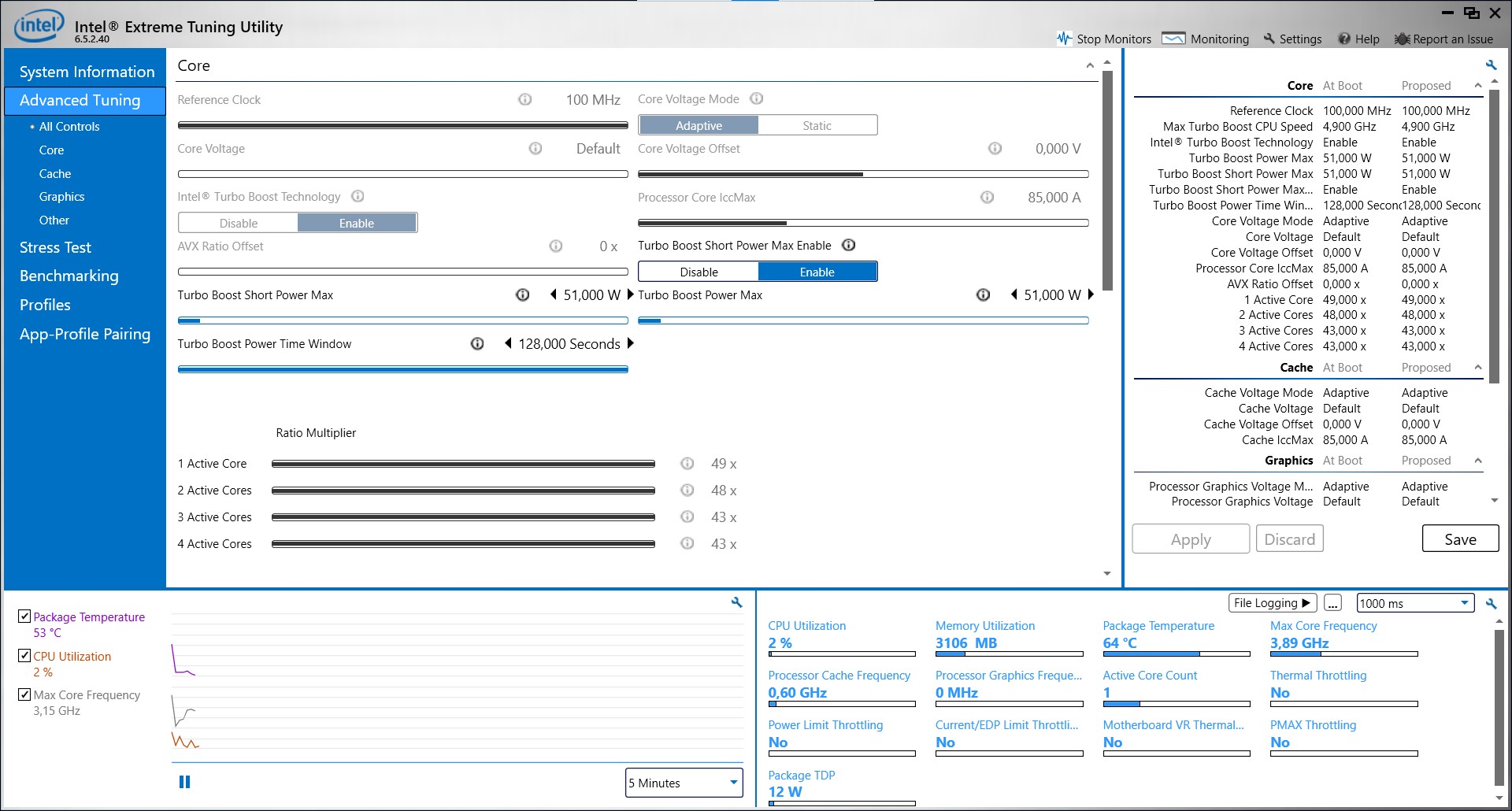The height and width of the screenshot is (811, 1512).
Task: Set Core Voltage Mode to Adaptive
Action: 699,125
